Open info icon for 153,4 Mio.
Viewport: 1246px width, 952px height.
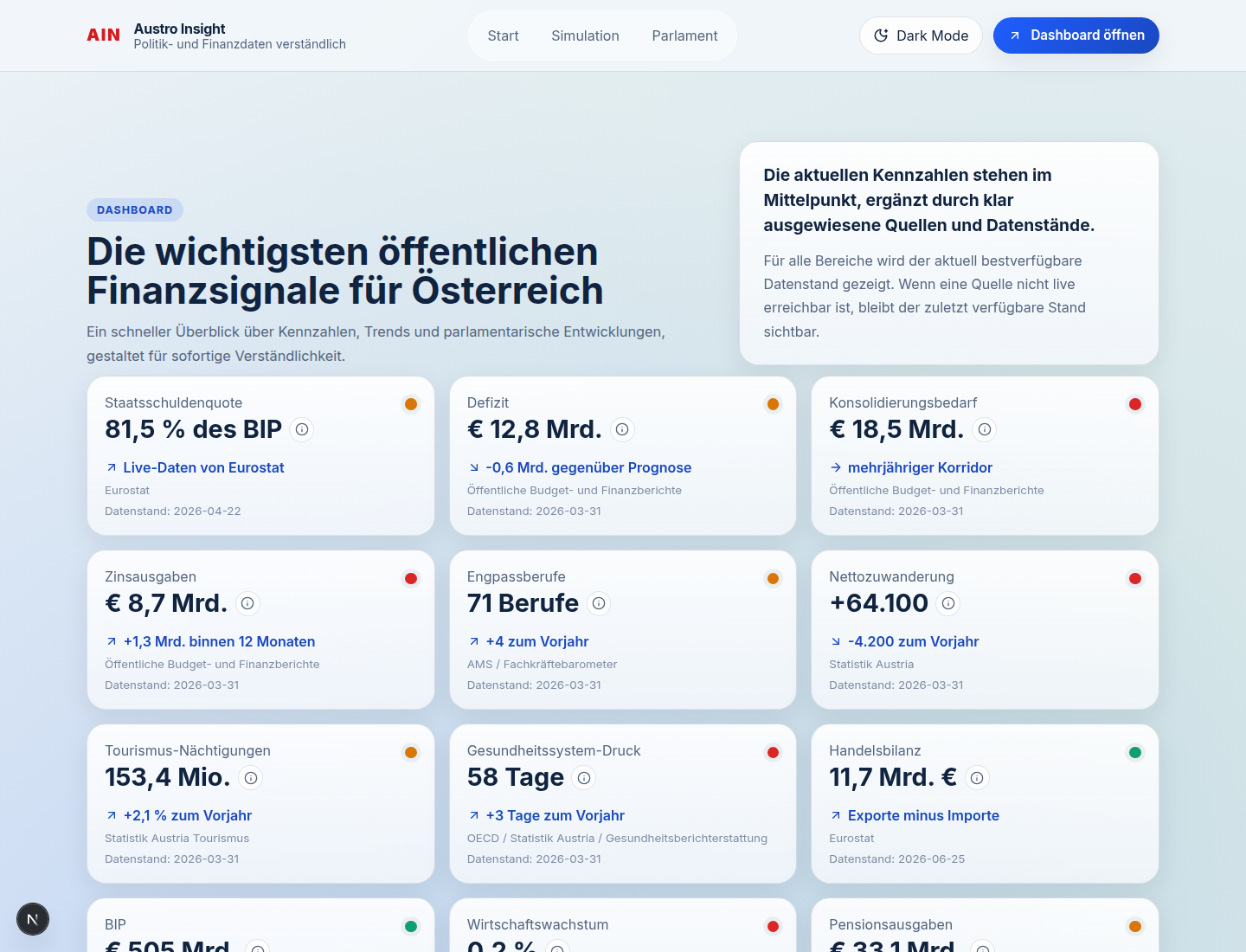251,778
